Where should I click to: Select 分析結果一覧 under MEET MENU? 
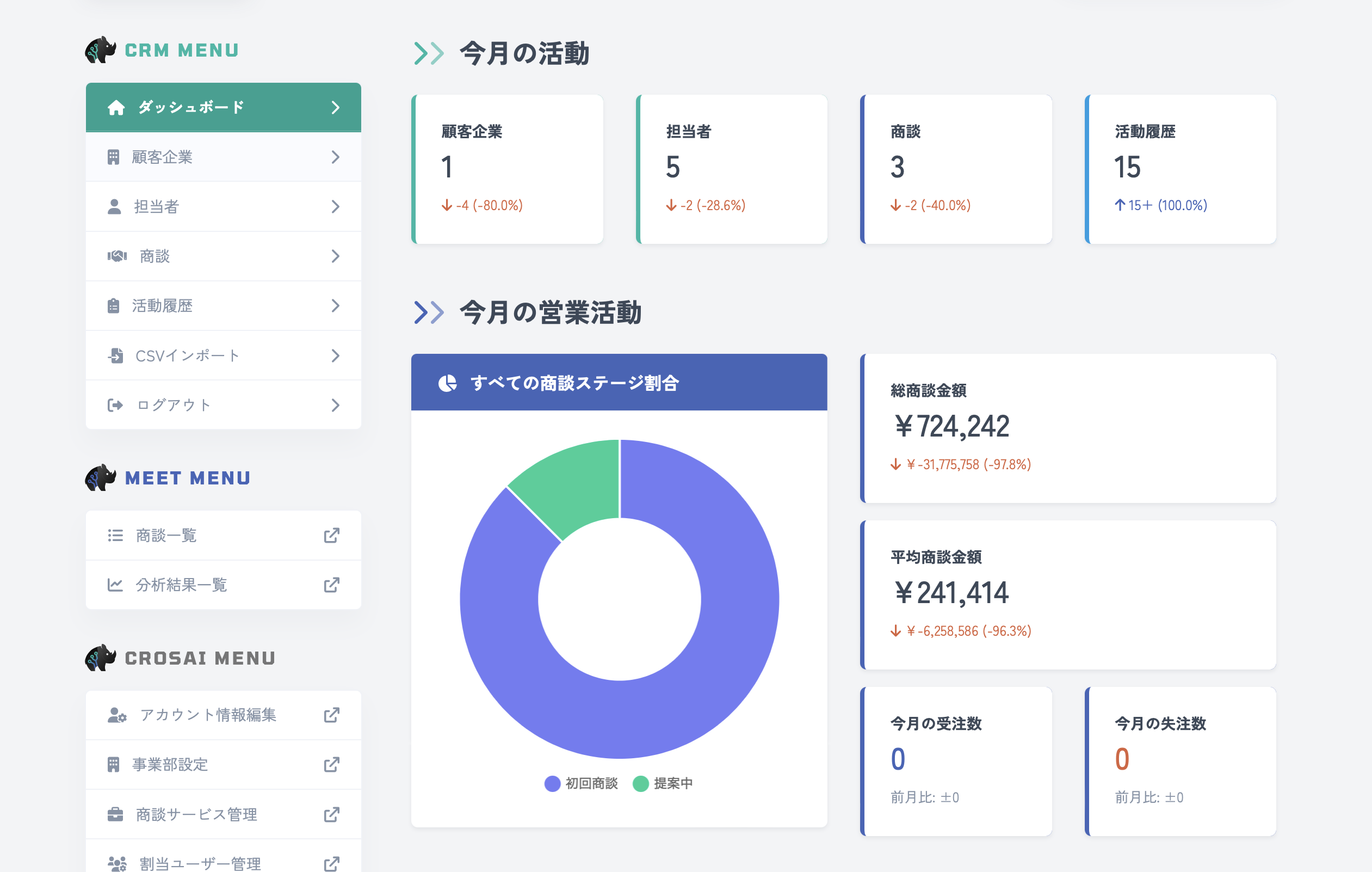(180, 584)
